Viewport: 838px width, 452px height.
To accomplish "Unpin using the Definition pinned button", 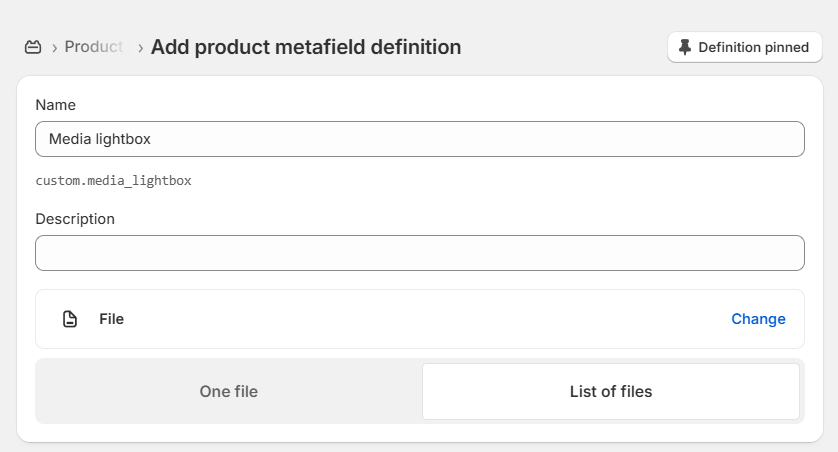I will tap(744, 47).
